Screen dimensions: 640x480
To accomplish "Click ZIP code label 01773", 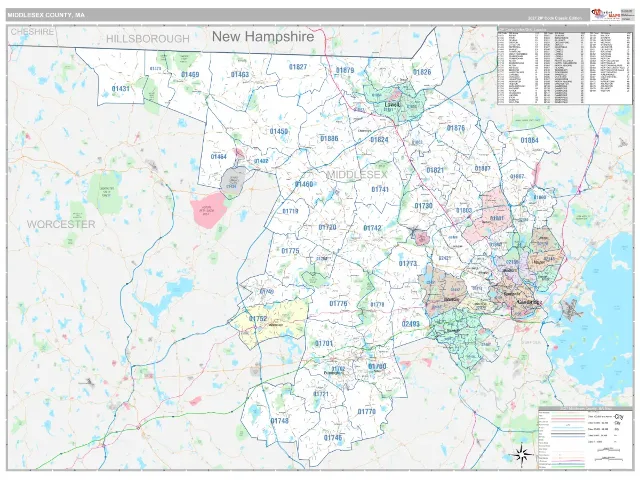I will click(x=408, y=264).
